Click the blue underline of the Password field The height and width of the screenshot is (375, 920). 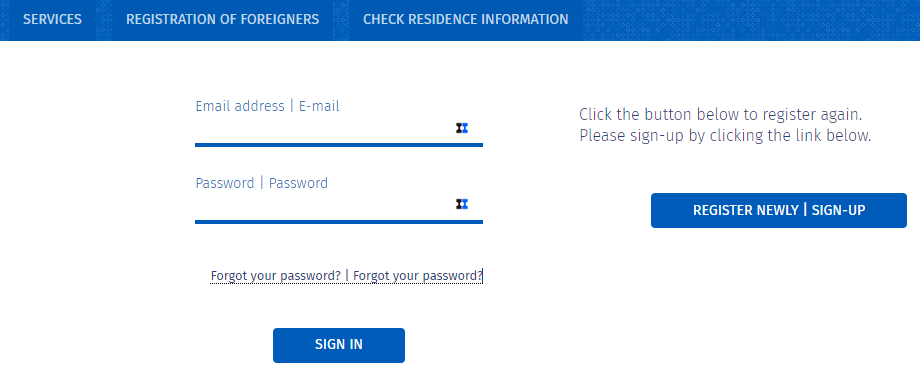click(339, 222)
